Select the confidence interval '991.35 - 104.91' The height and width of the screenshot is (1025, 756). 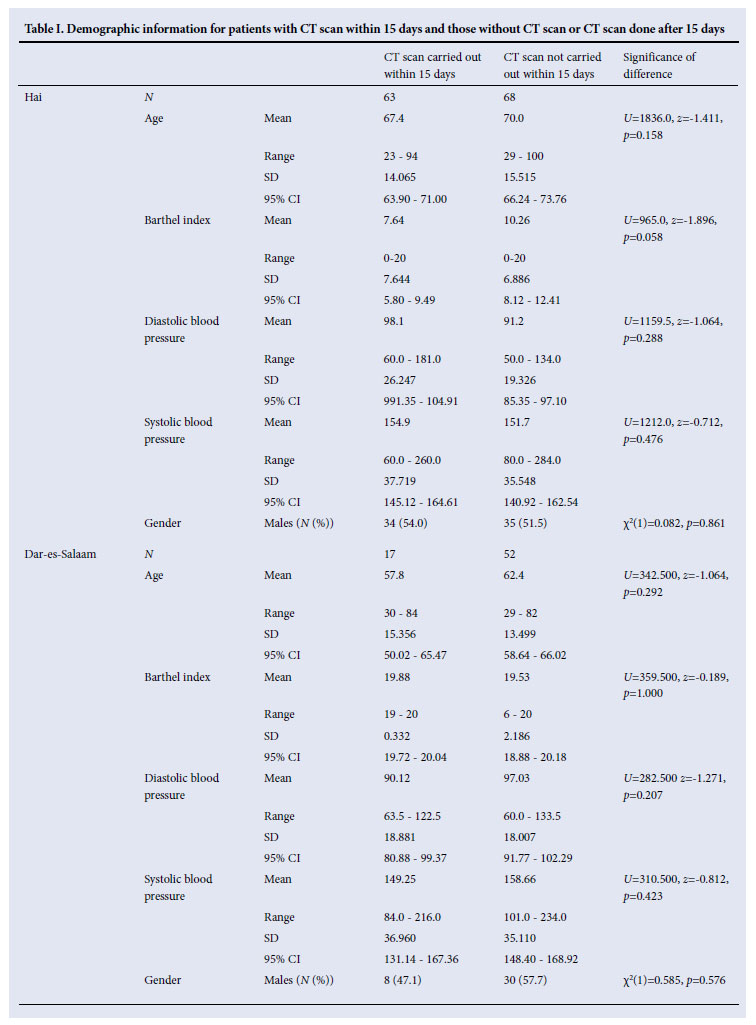click(421, 400)
